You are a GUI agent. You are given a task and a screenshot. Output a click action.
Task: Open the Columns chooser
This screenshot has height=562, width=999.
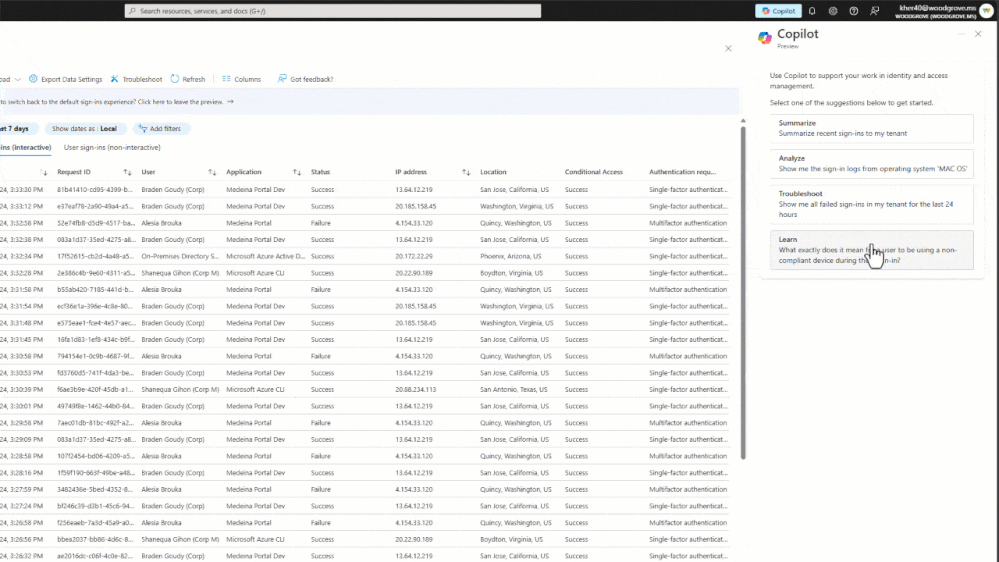point(241,79)
